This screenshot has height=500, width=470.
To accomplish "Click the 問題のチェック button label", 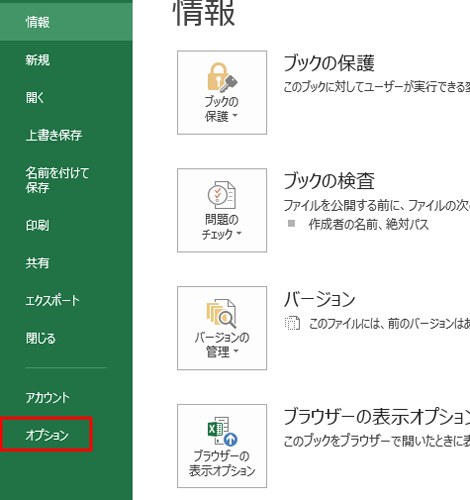I will (221, 227).
